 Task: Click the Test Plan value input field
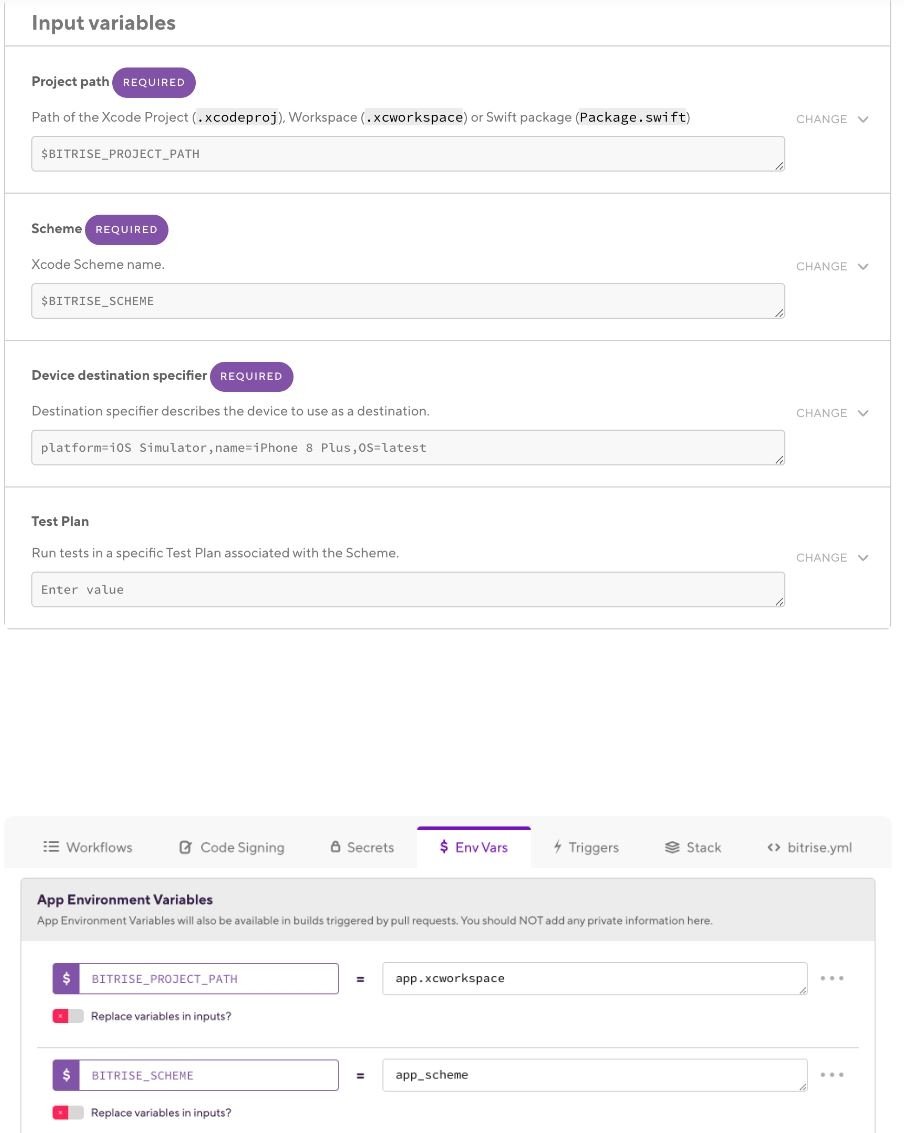point(407,590)
